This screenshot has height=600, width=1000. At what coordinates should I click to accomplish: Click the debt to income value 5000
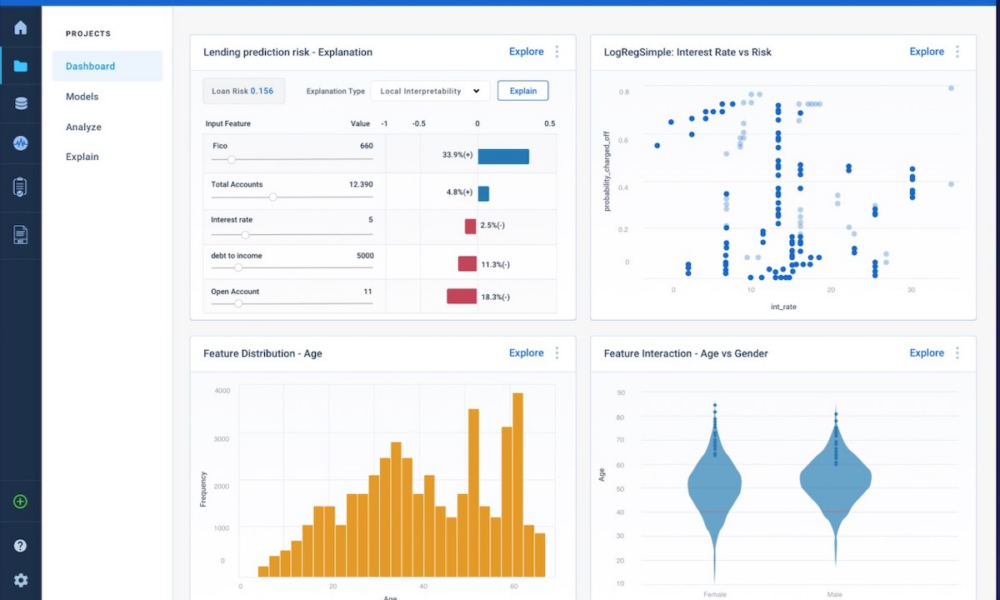click(x=365, y=256)
